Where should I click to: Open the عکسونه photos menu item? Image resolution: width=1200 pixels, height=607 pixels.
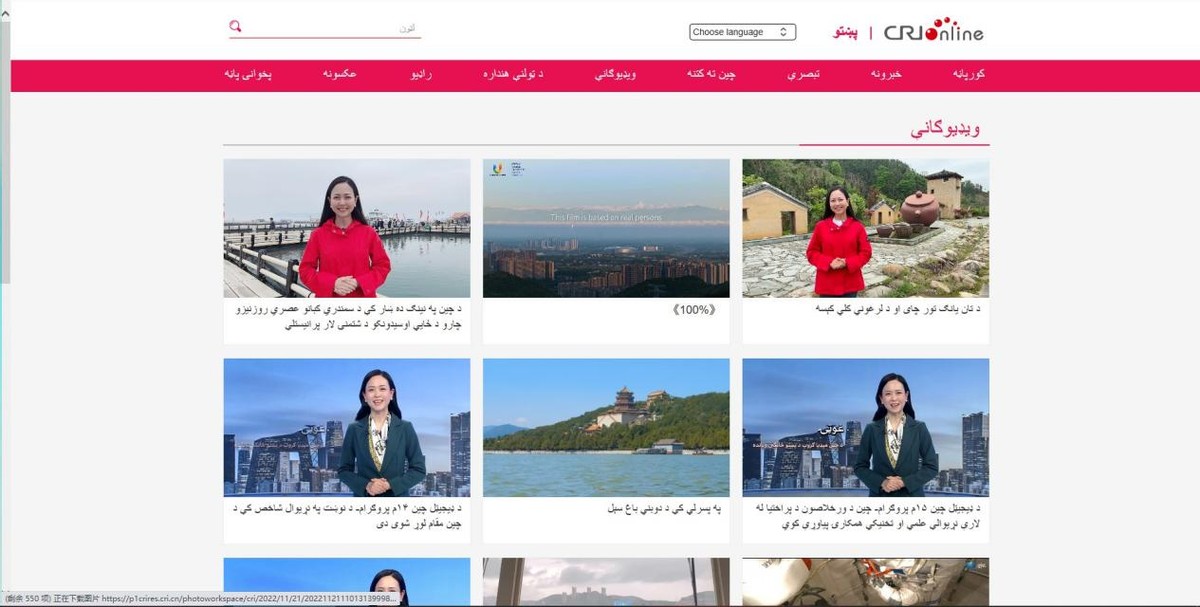[x=340, y=75]
